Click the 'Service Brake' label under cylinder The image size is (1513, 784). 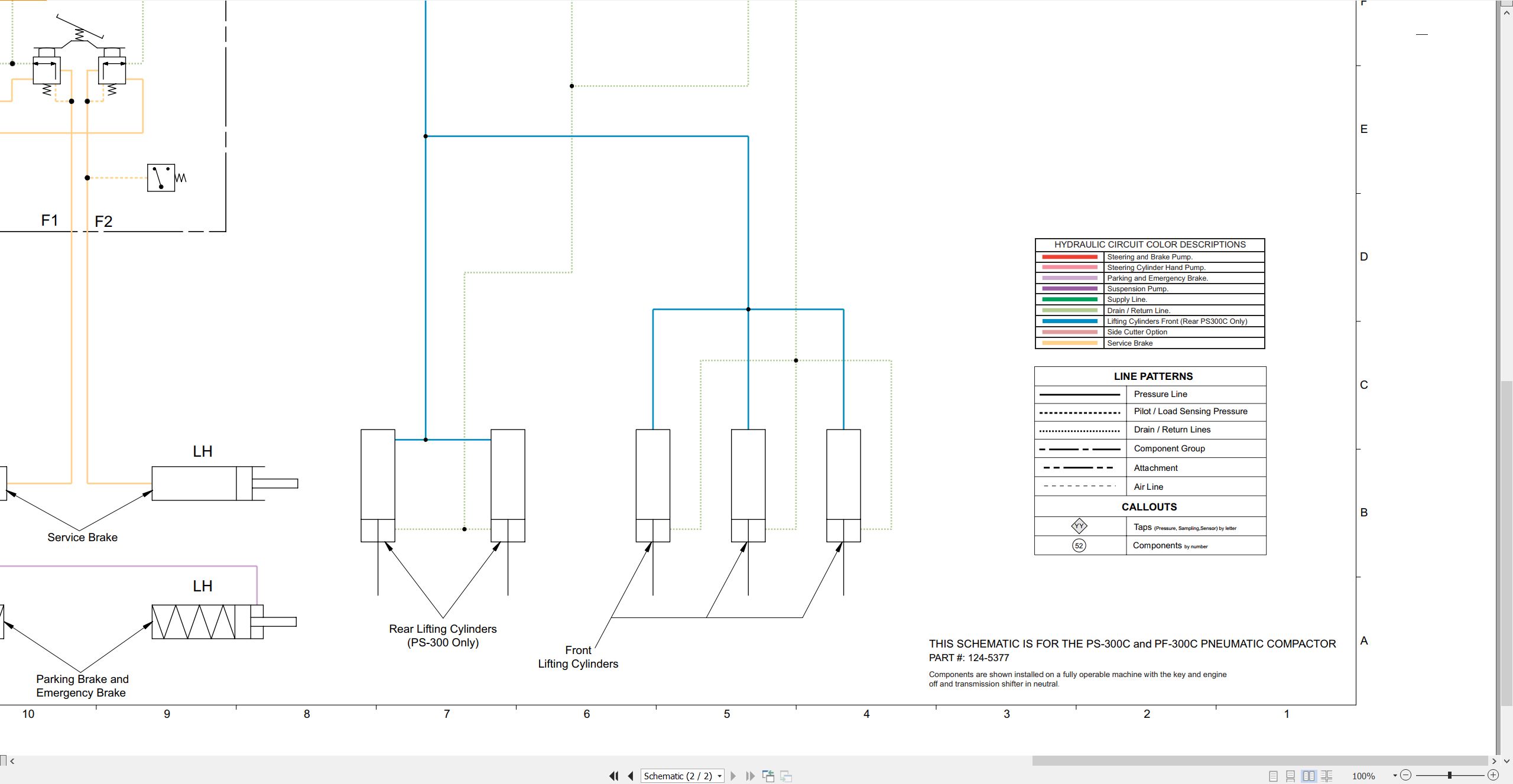pyautogui.click(x=82, y=537)
